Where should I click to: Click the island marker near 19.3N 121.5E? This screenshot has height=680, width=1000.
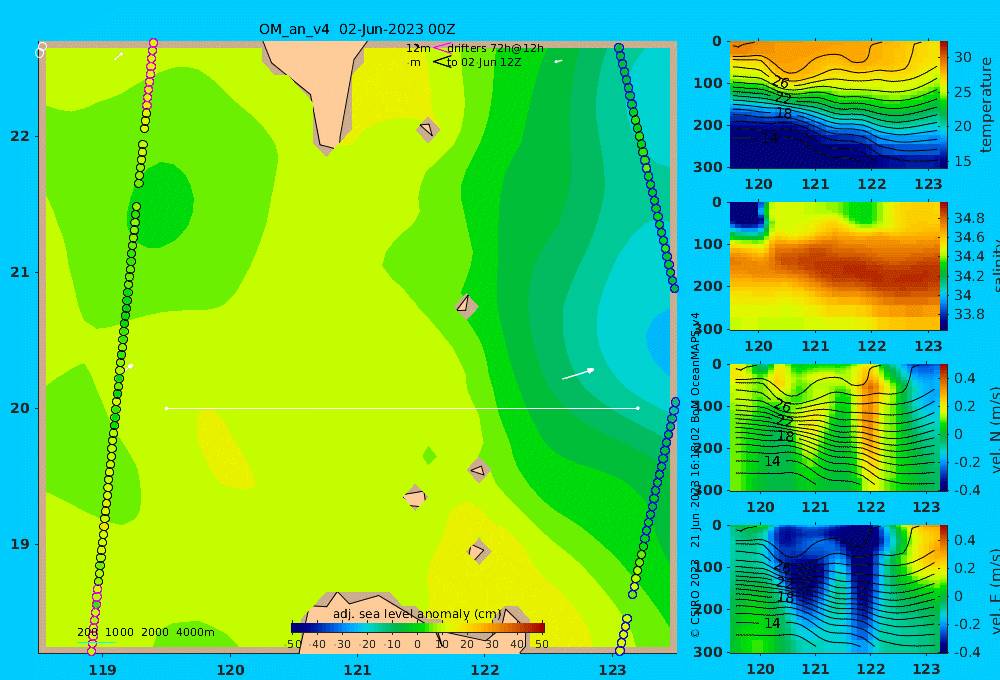415,497
